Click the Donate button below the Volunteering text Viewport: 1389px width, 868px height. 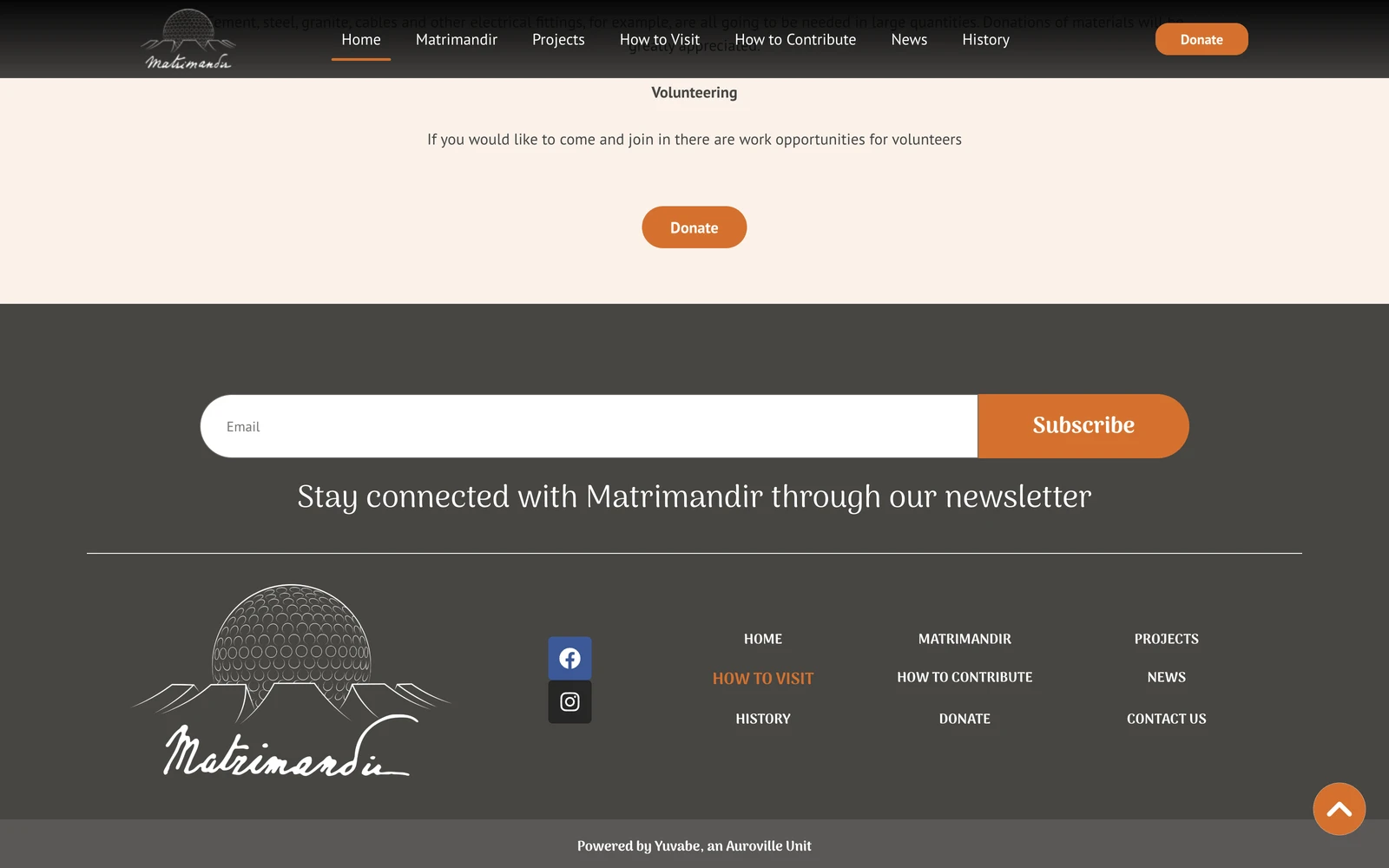click(694, 227)
